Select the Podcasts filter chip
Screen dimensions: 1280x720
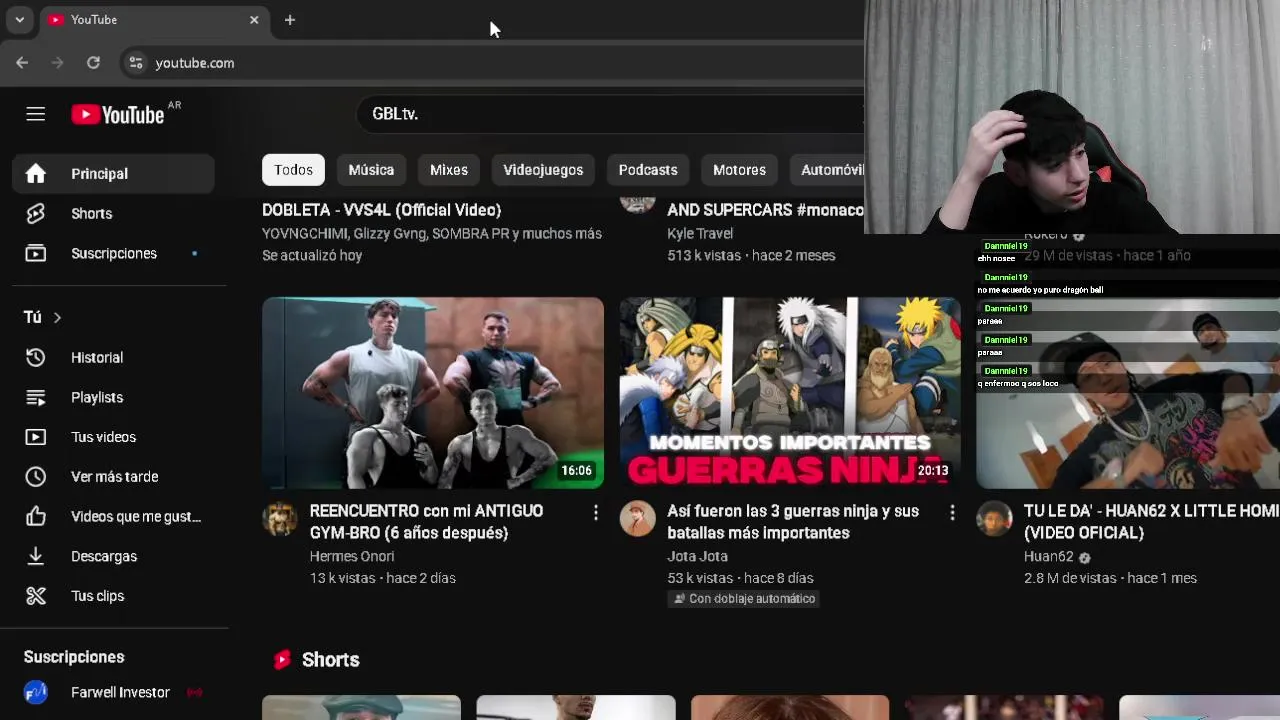tap(648, 170)
